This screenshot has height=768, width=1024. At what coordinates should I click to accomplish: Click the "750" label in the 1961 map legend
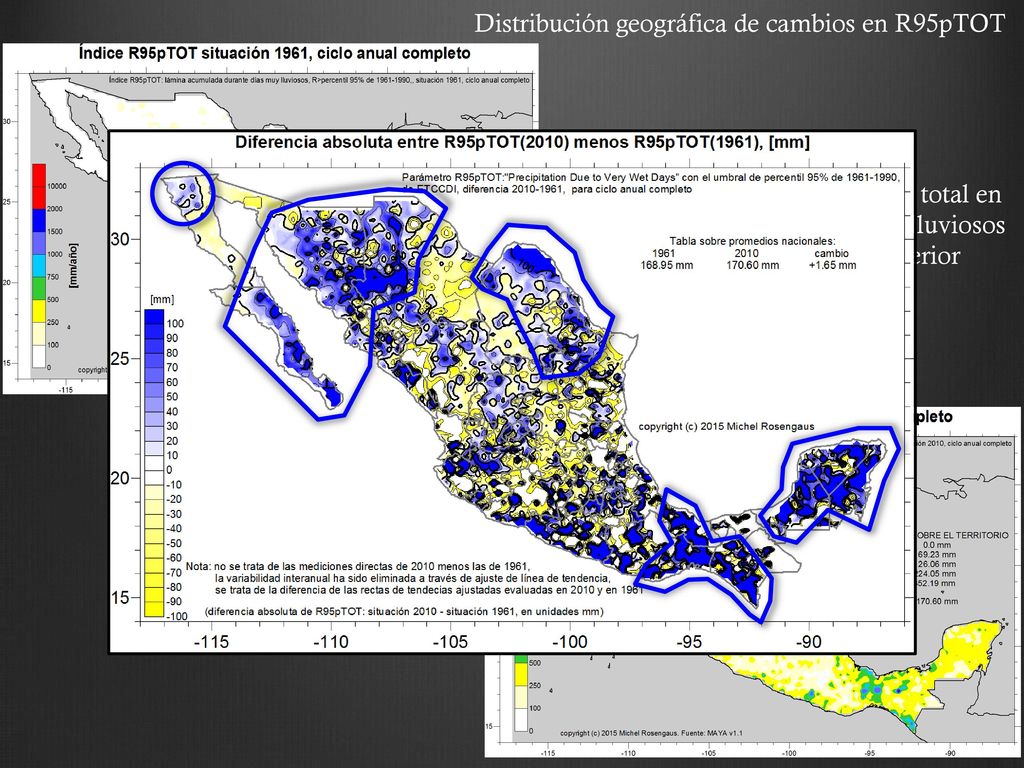pos(53,277)
